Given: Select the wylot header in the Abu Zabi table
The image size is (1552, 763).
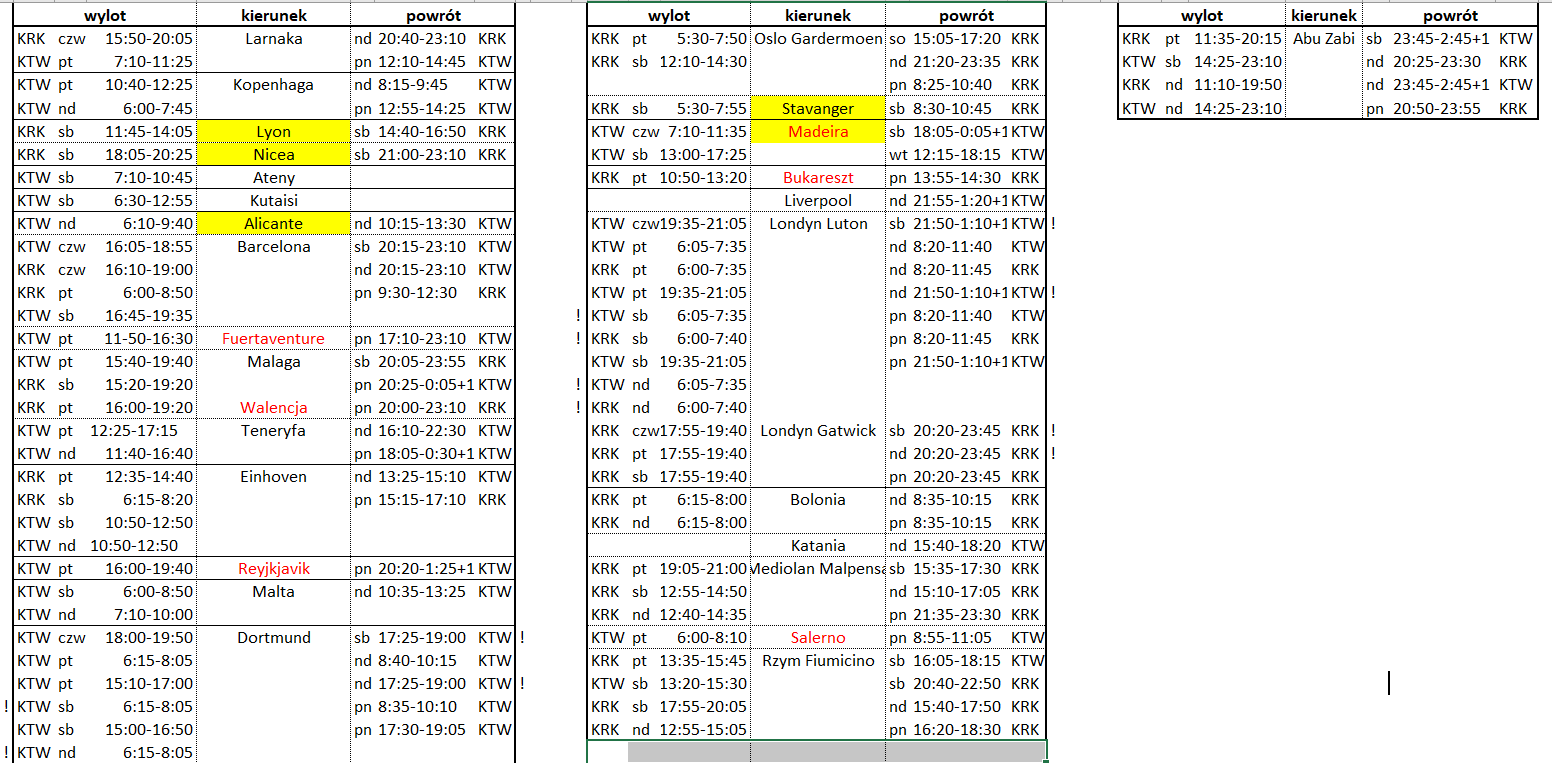Looking at the screenshot, I should point(1202,16).
